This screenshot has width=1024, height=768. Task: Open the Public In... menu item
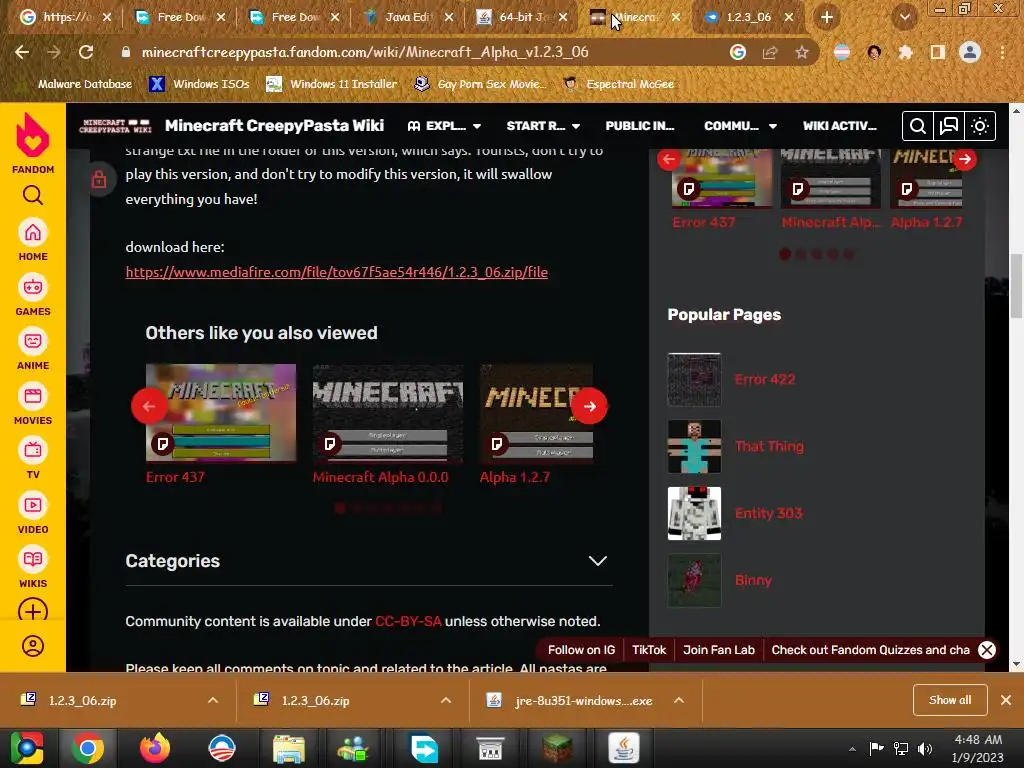pyautogui.click(x=640, y=126)
